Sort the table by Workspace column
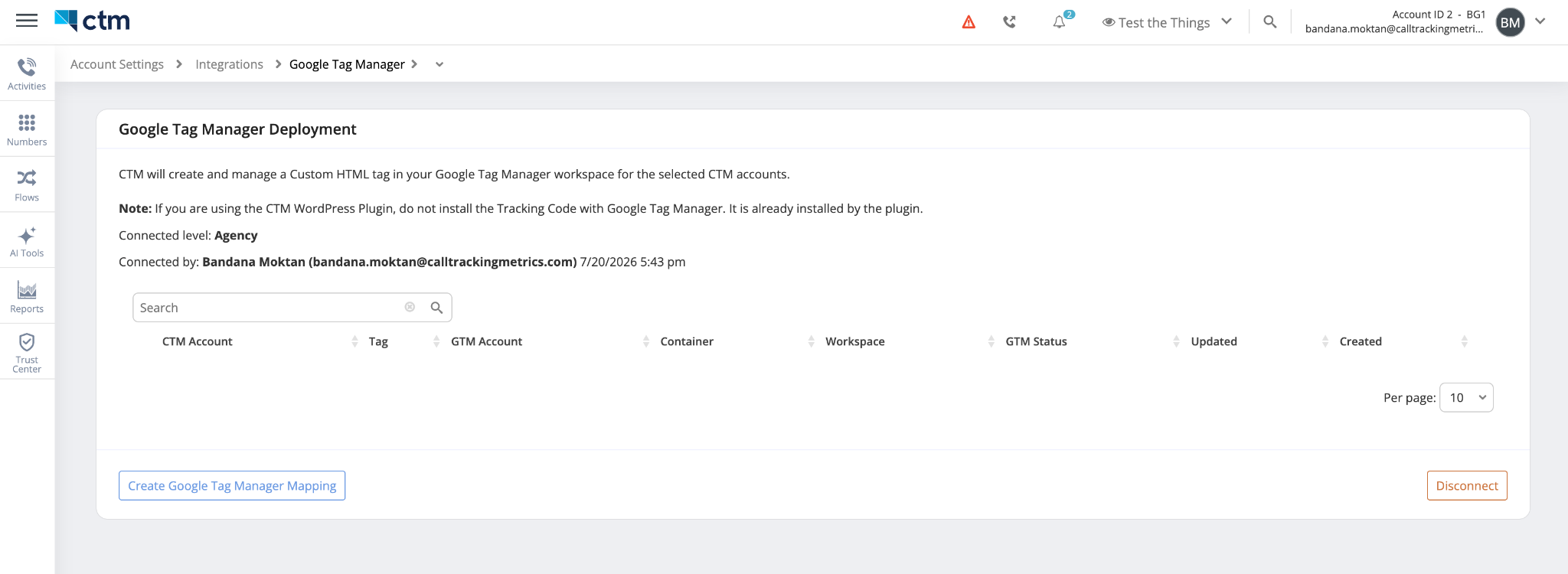The height and width of the screenshot is (574, 1568). click(854, 341)
